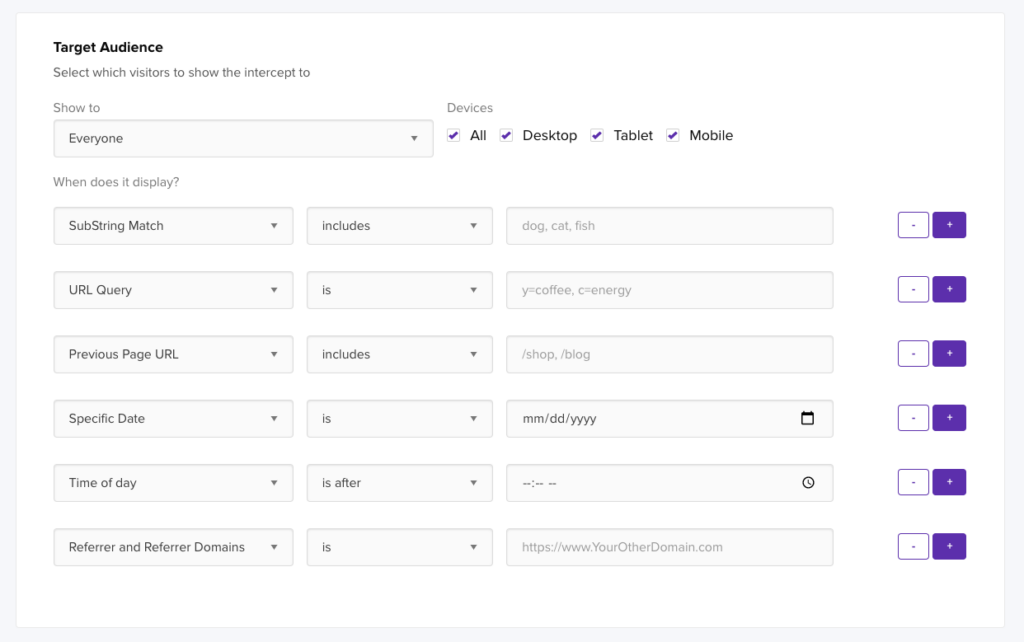Toggle the Tablet device checkbox
This screenshot has height=642, width=1024.
coord(597,136)
